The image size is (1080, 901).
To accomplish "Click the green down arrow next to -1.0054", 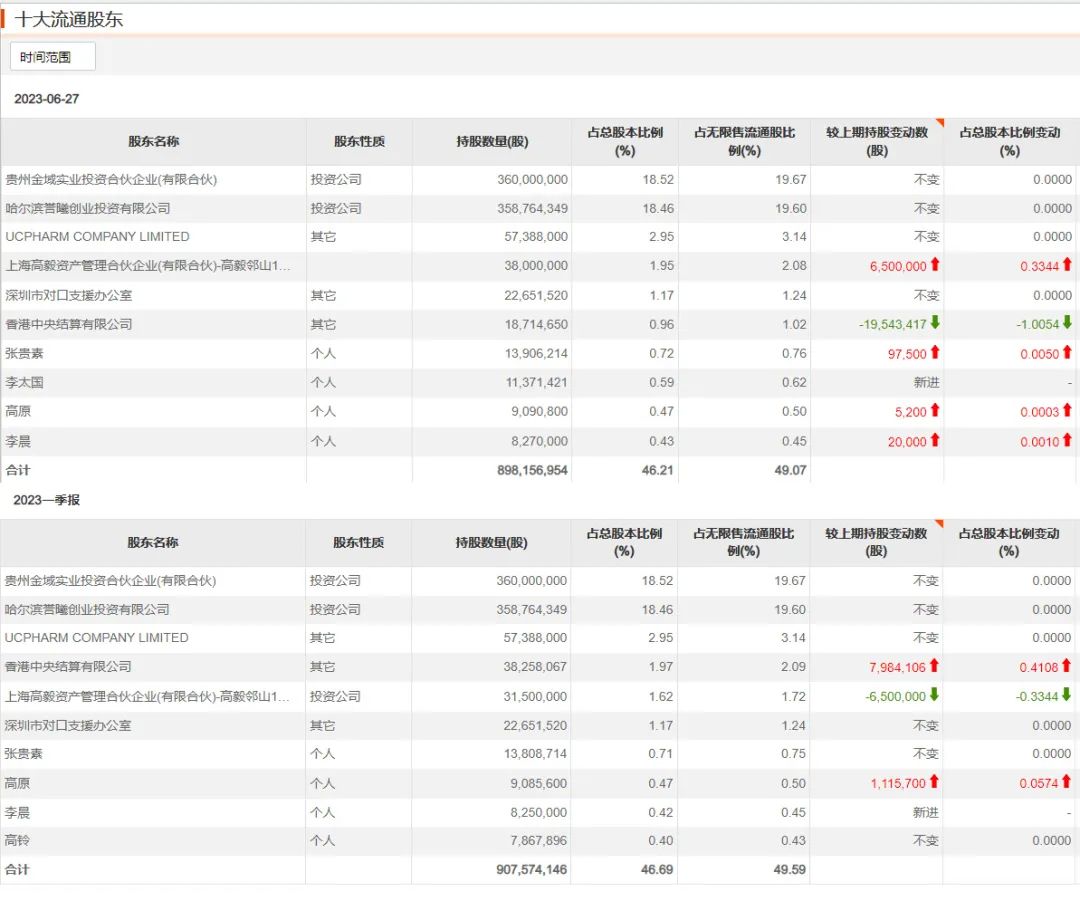I will pos(1067,323).
